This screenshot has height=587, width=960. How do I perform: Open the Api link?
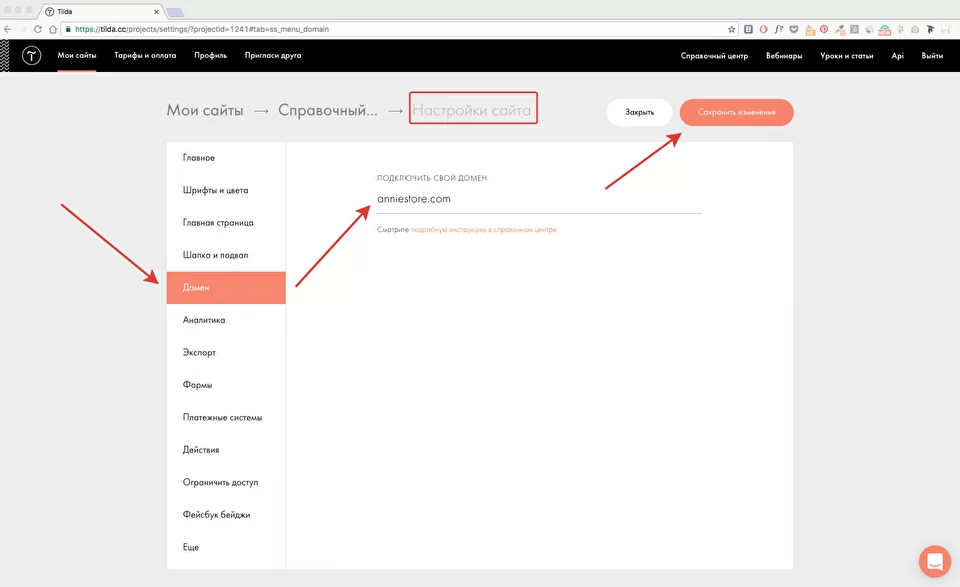(x=898, y=56)
